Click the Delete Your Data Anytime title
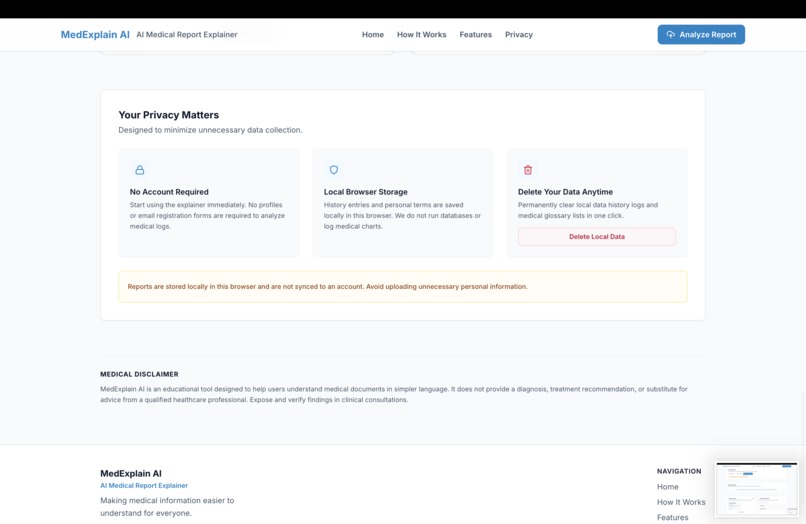The image size is (806, 524). pyautogui.click(x=565, y=192)
